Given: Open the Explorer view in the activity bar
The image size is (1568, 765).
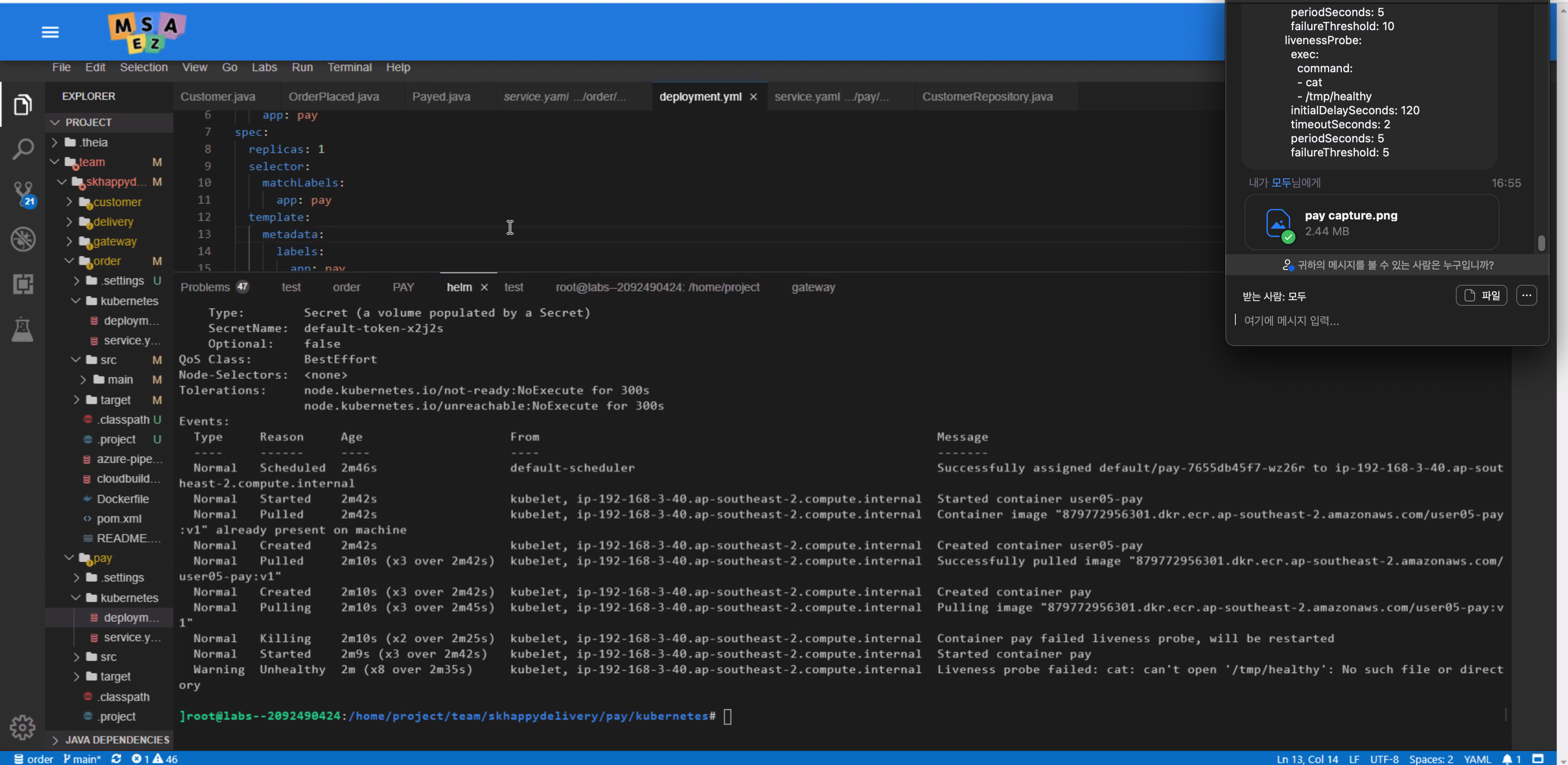Looking at the screenshot, I should pos(23,104).
